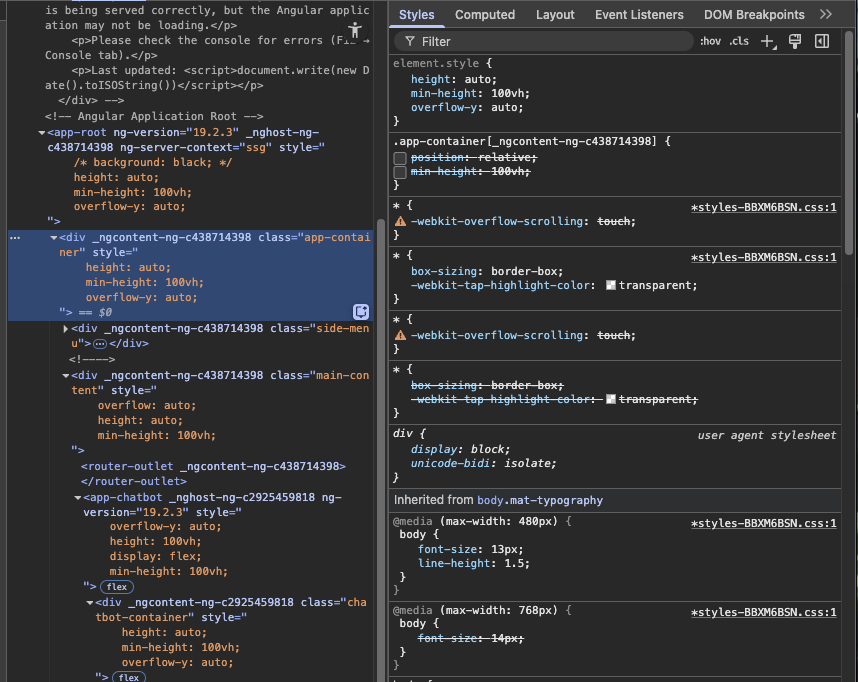This screenshot has height=682, width=858.
Task: Click the copy element icon on app-root
Action: (361, 311)
